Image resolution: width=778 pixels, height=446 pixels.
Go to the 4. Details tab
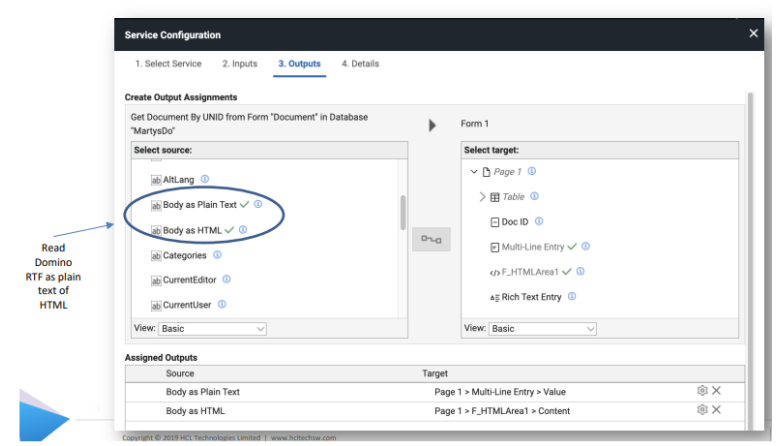360,64
